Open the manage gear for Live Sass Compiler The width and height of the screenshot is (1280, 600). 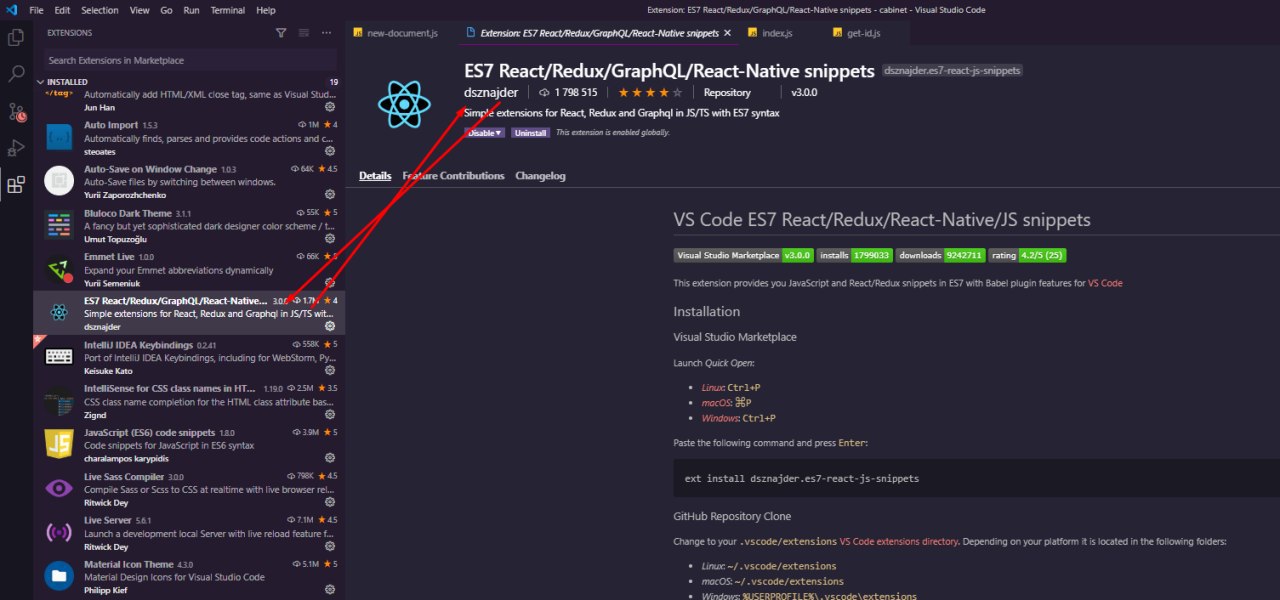[330, 503]
